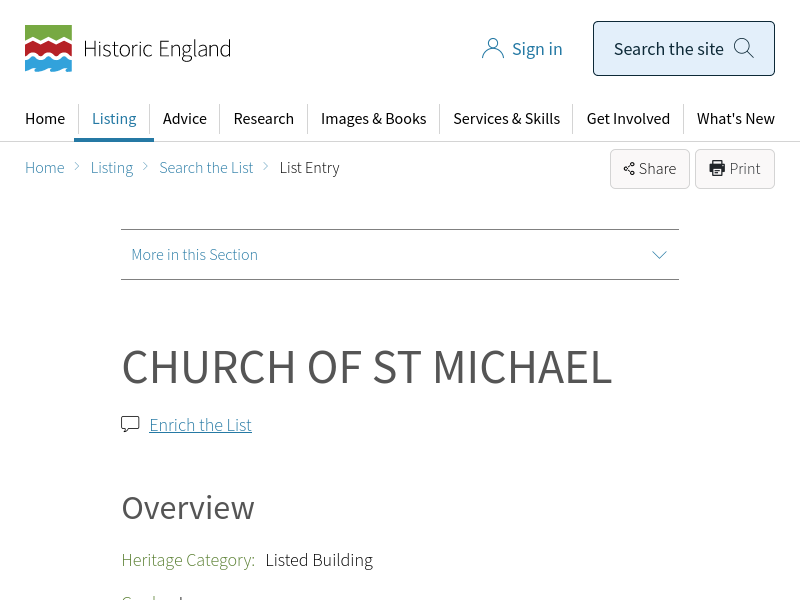Screen dimensions: 800x600
Task: Open the Home menu item
Action: pyautogui.click(x=45, y=119)
